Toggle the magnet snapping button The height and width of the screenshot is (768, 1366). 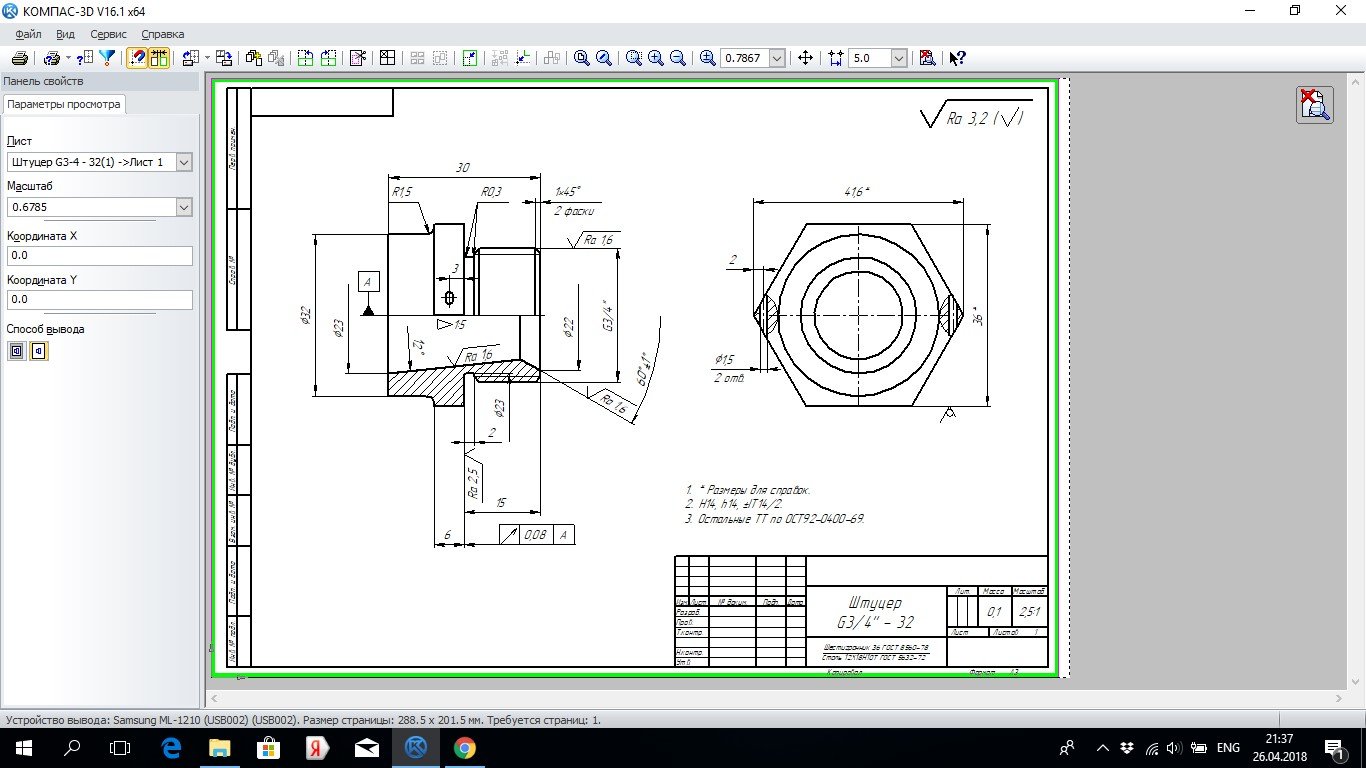(x=137, y=58)
